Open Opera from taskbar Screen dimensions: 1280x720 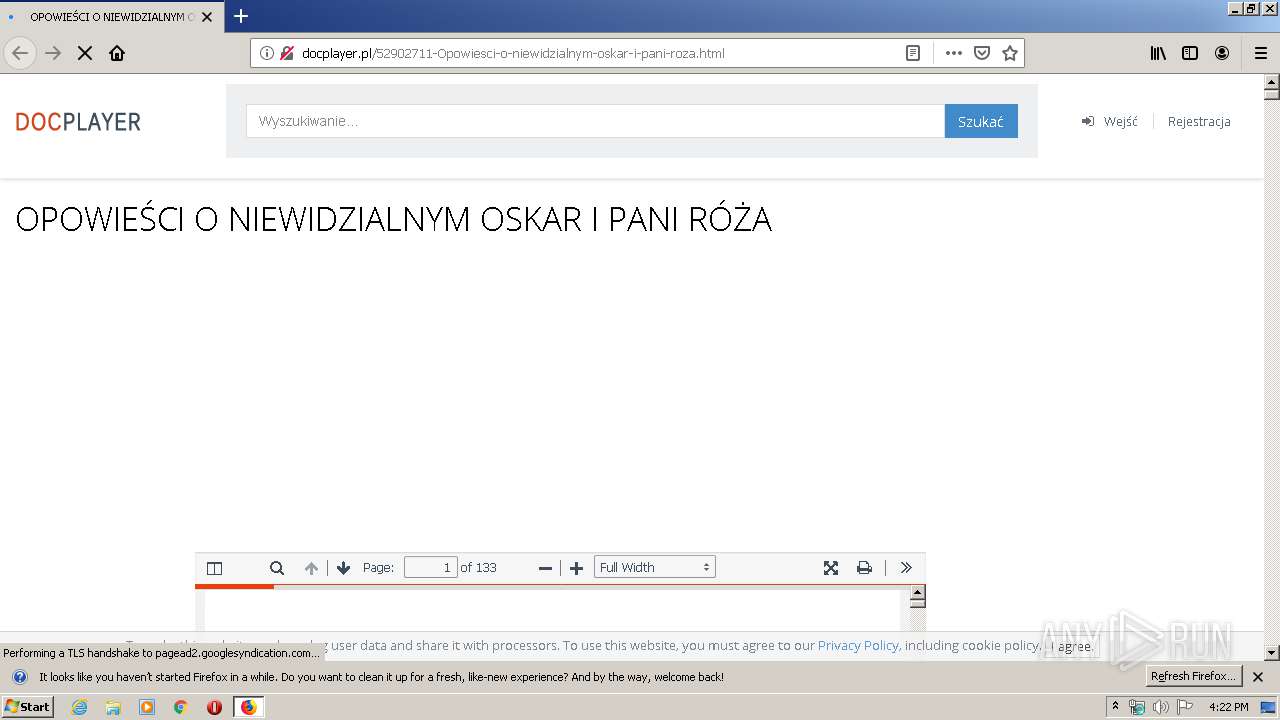[214, 707]
